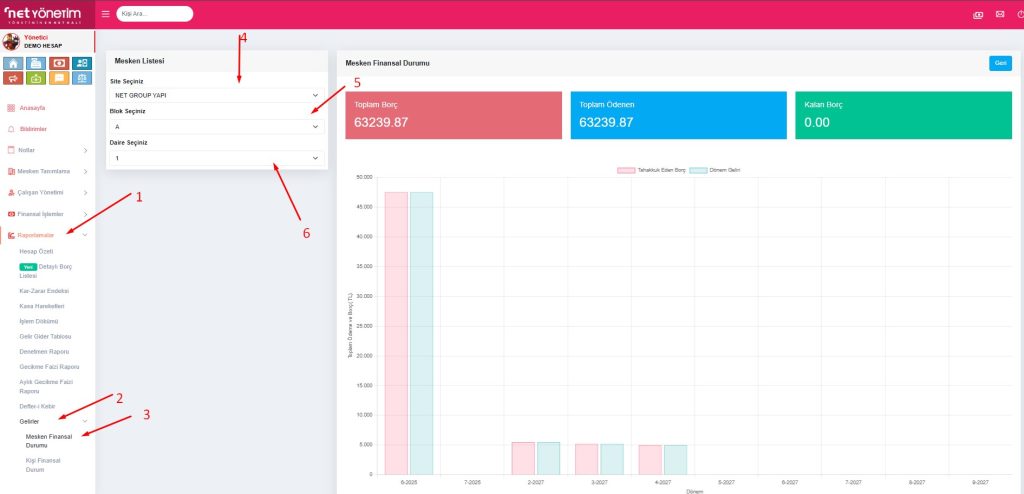Open the Site Seçiniz dropdown

(x=216, y=95)
